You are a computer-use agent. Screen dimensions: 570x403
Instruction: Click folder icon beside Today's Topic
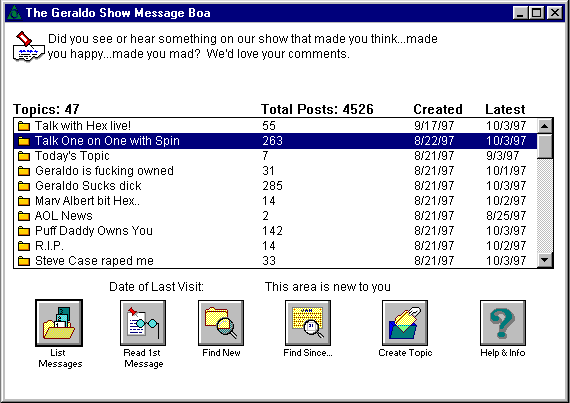coord(24,156)
